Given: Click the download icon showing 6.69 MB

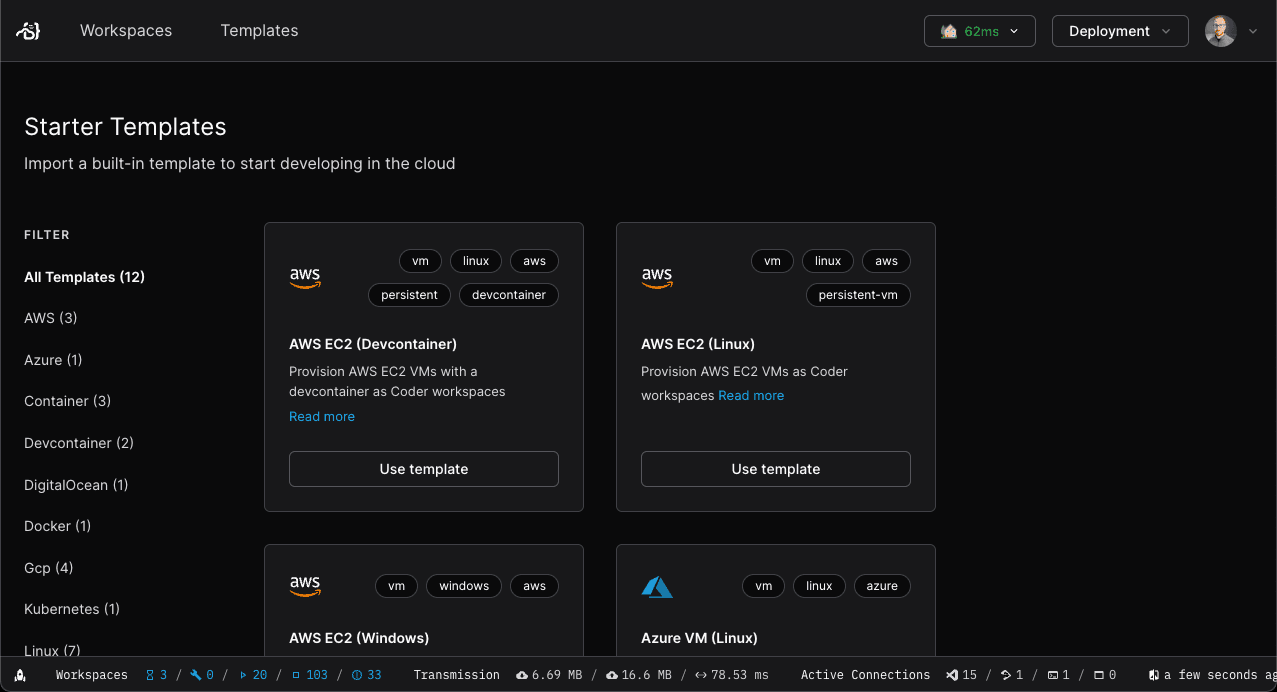Looking at the screenshot, I should pyautogui.click(x=521, y=675).
